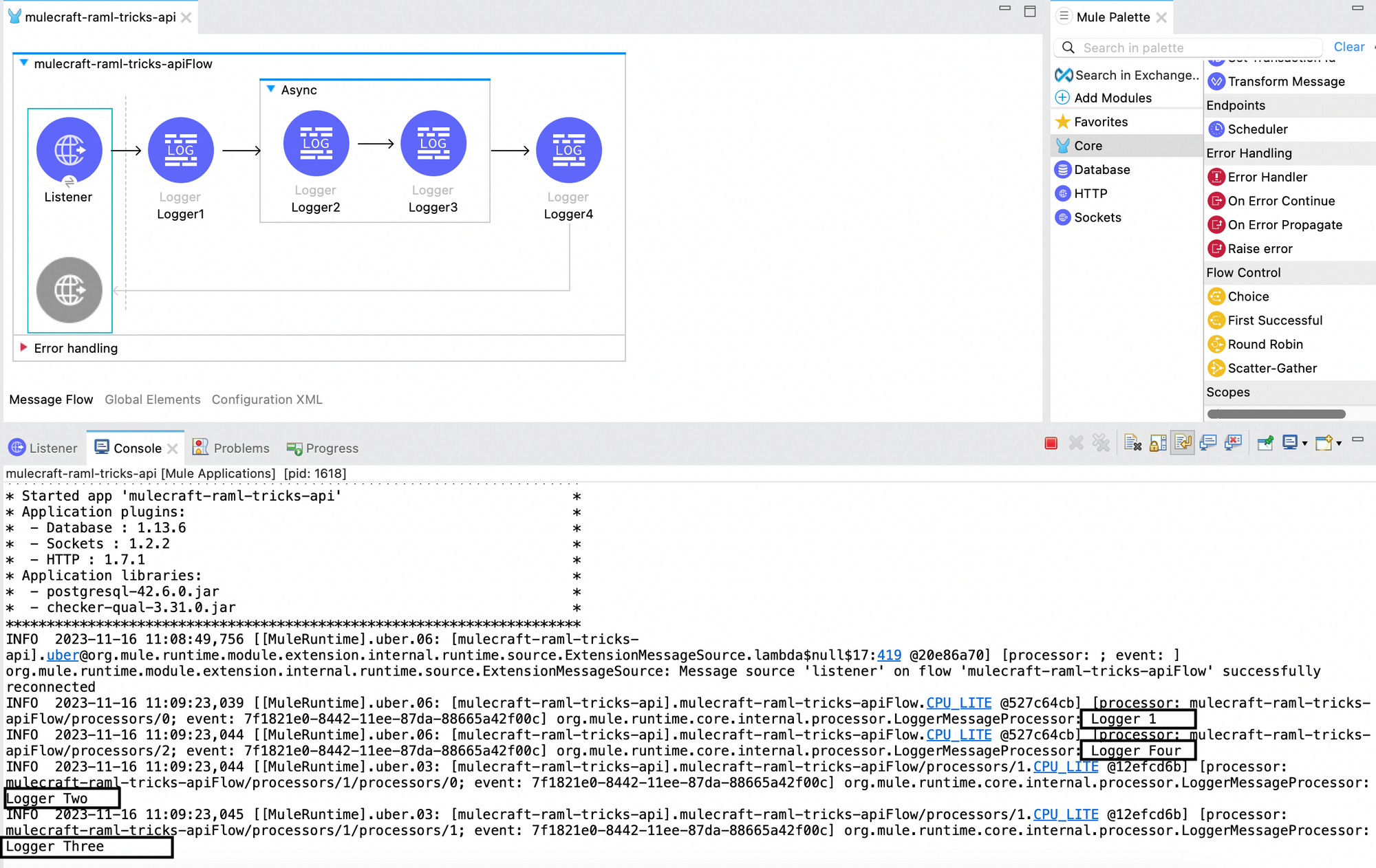Image resolution: width=1376 pixels, height=868 pixels.
Task: Click the Clear Console icon
Action: coord(1132,444)
